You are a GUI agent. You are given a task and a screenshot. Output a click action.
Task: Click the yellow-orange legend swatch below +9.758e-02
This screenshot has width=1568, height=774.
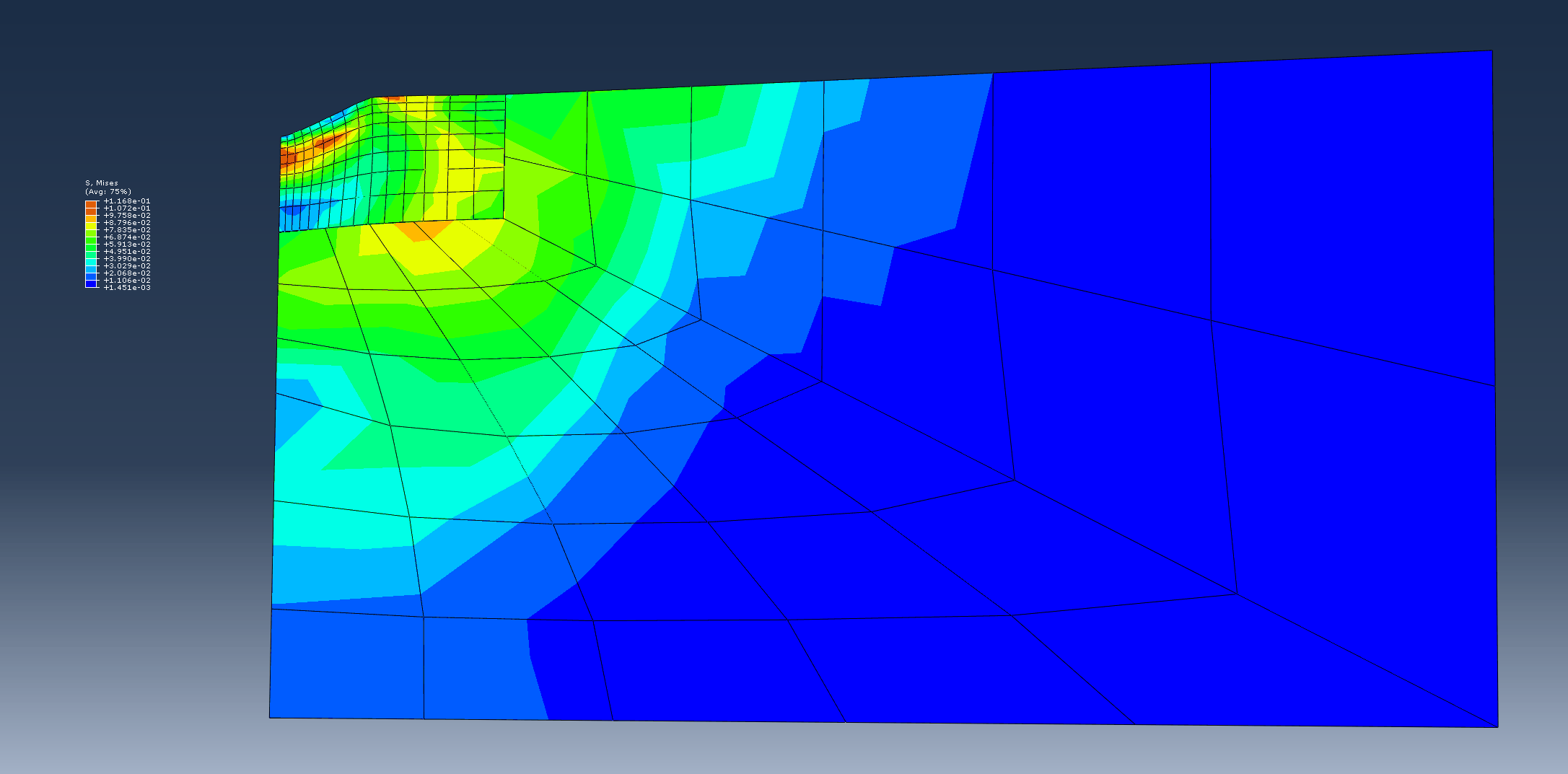coord(91,219)
